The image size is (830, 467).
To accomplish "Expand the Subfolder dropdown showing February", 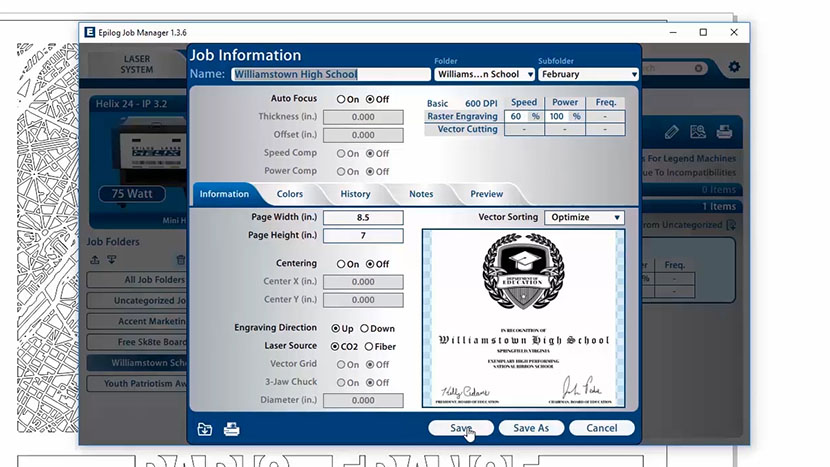I will coord(587,74).
